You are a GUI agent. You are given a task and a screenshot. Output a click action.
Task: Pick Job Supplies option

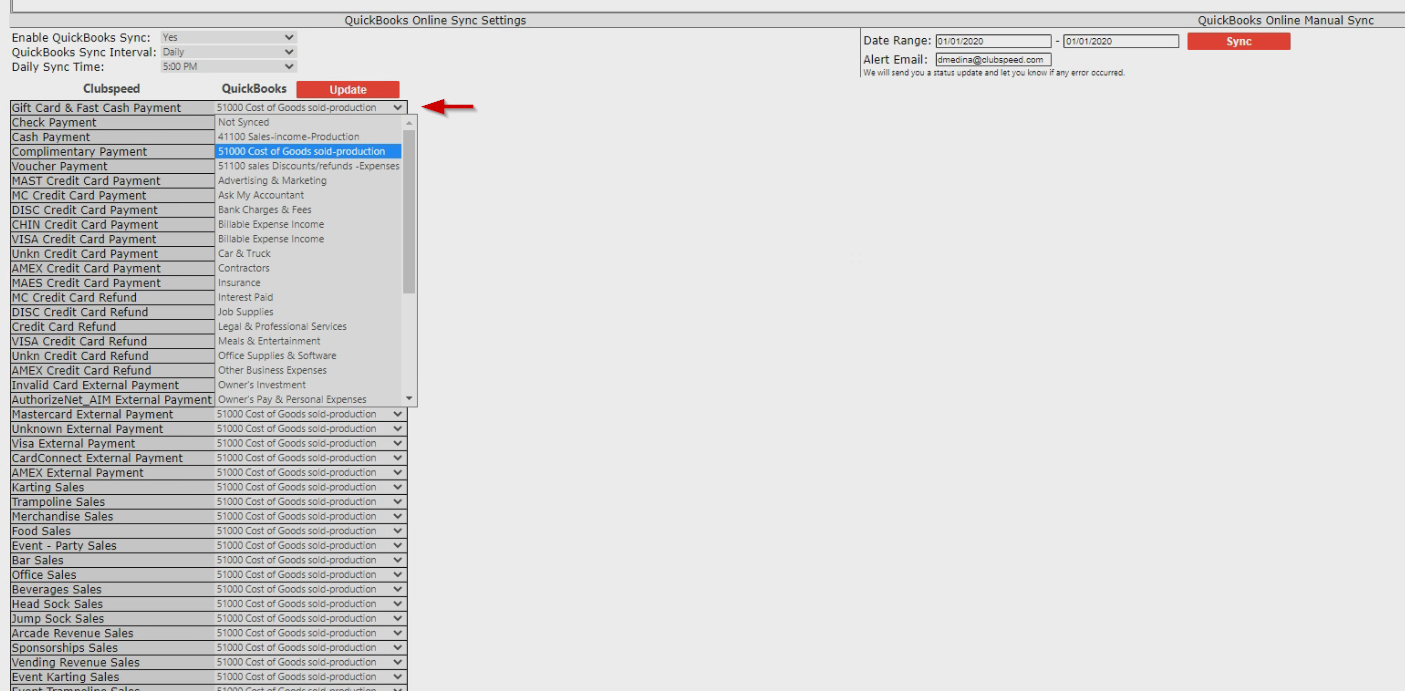coord(309,312)
